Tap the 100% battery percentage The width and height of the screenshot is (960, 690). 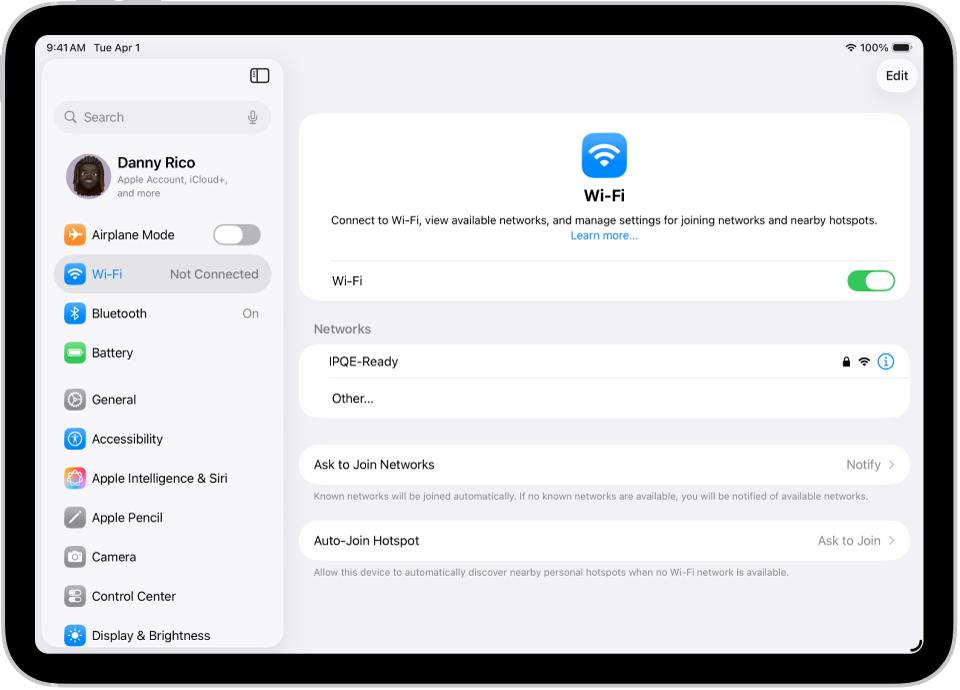pyautogui.click(x=874, y=48)
